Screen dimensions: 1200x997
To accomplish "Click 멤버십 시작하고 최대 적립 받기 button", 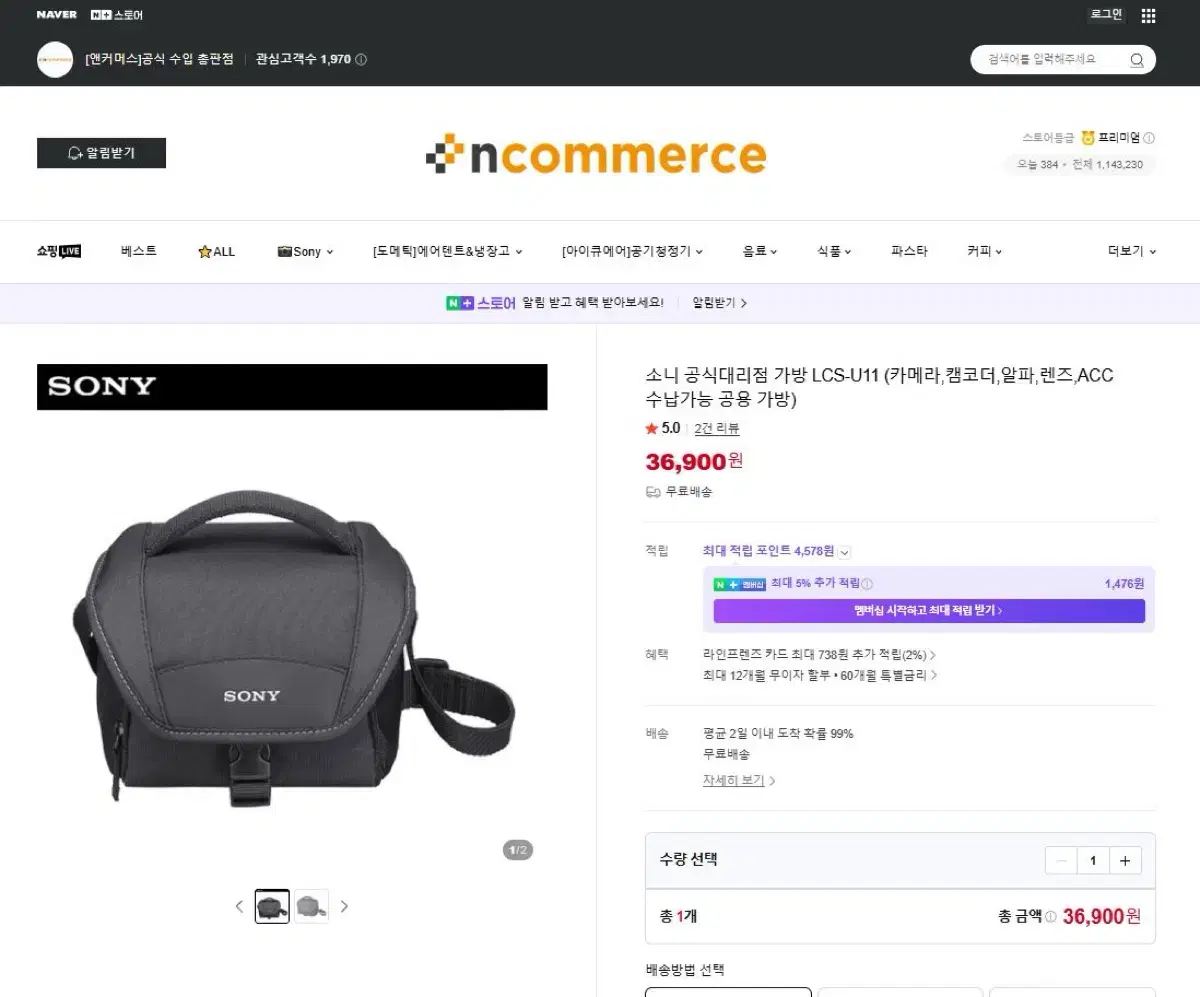I will pos(929,610).
